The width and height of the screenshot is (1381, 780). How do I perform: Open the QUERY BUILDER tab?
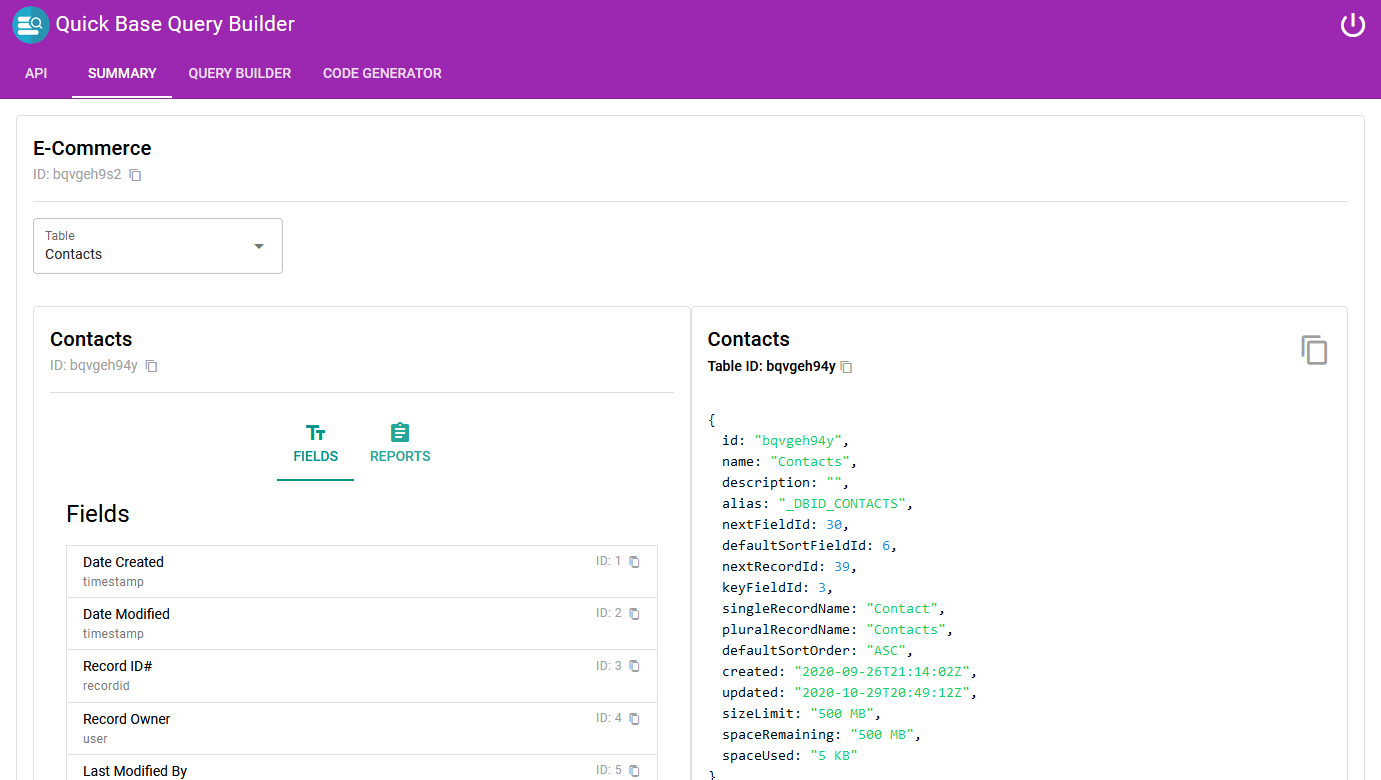pos(240,73)
